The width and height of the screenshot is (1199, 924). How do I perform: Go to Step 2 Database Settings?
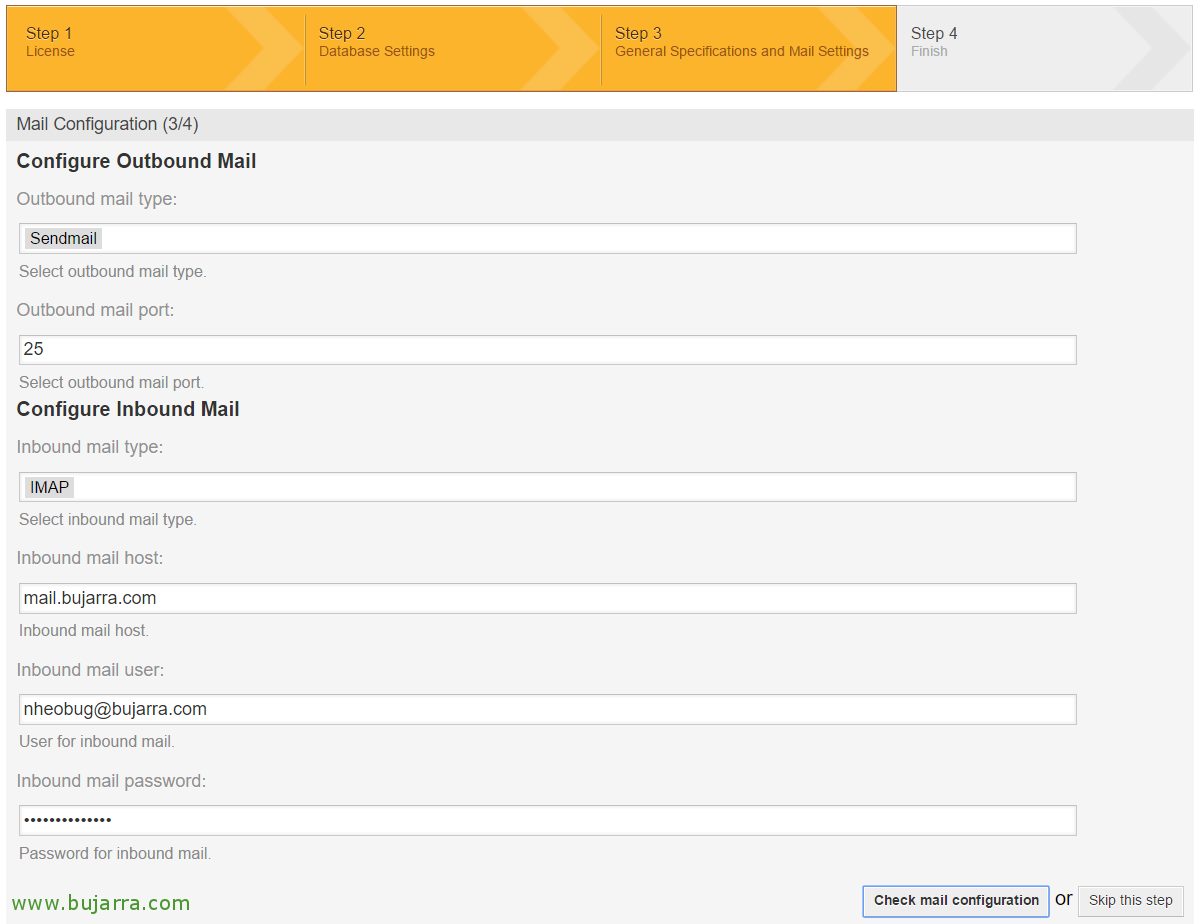453,49
